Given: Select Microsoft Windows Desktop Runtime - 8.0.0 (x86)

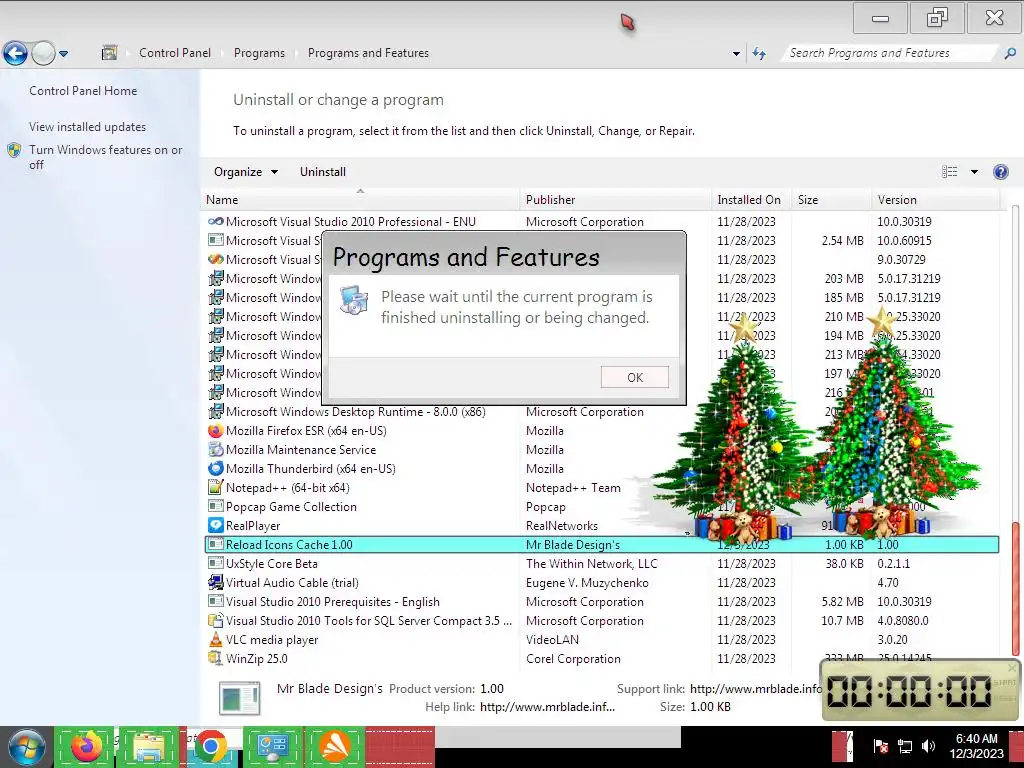Looking at the screenshot, I should tap(356, 412).
